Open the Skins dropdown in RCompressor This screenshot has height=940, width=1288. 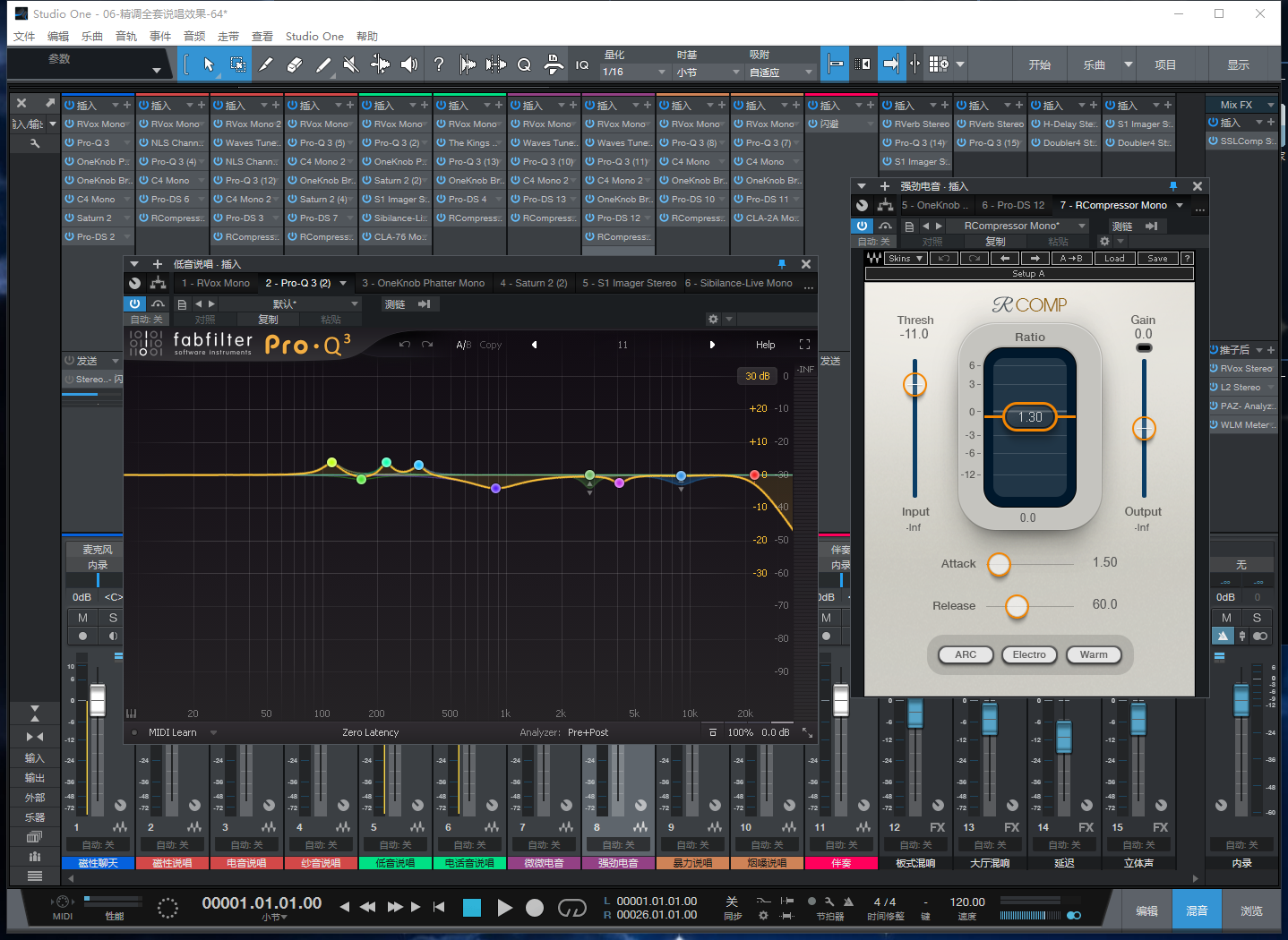coord(905,259)
